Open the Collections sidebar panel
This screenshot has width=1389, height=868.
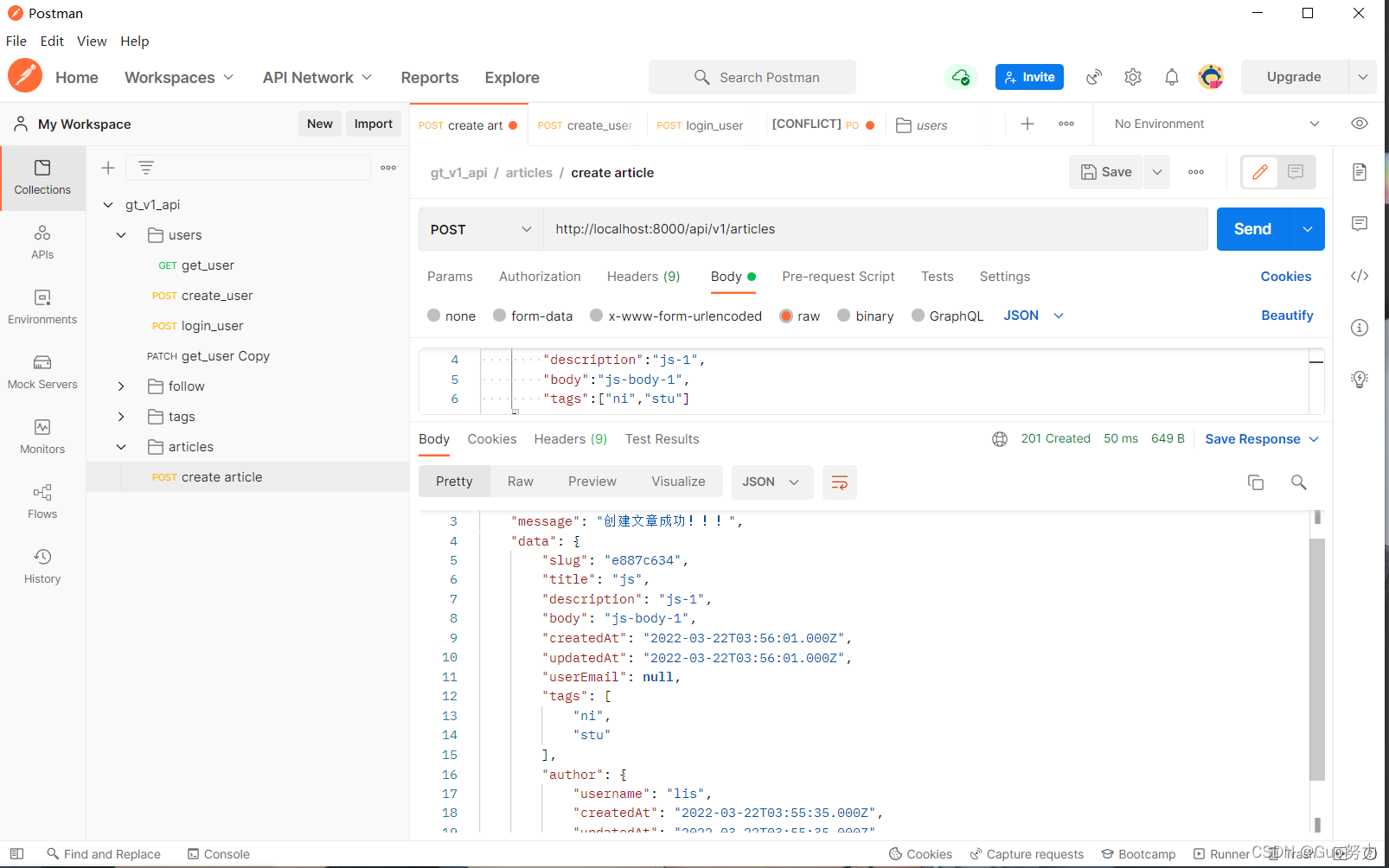[x=42, y=177]
